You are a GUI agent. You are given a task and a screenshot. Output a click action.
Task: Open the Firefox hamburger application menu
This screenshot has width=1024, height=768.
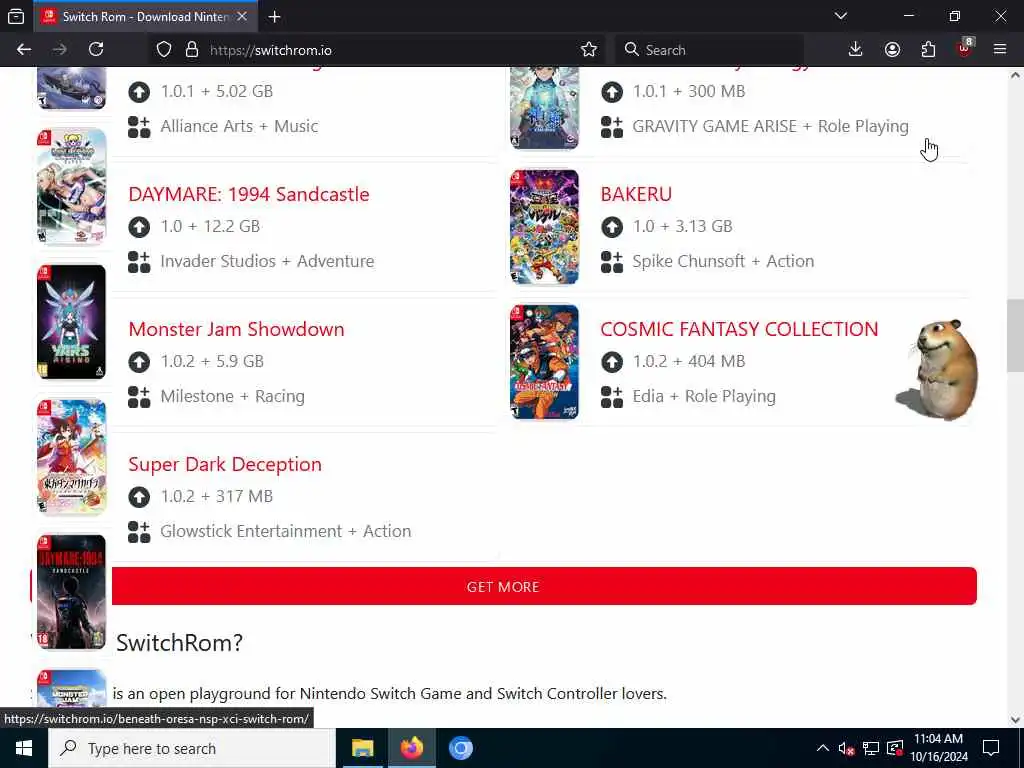(x=1000, y=50)
